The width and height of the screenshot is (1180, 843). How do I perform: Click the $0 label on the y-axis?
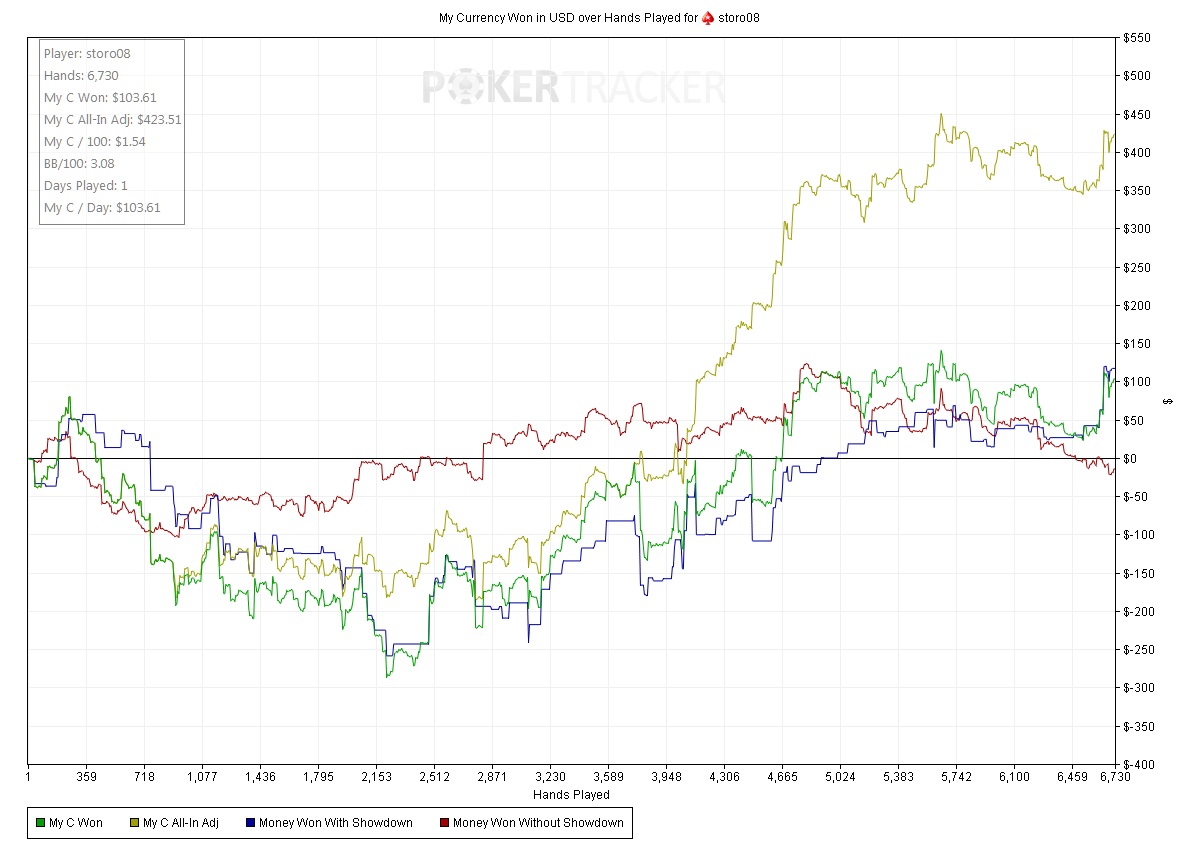click(x=1130, y=459)
